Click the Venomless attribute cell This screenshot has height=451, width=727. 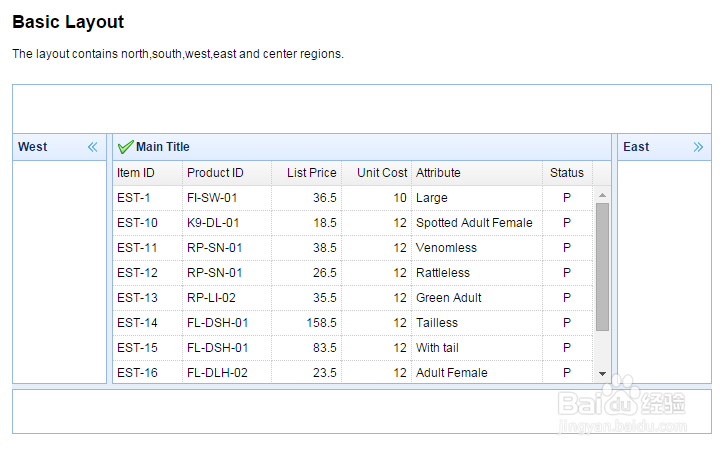tap(446, 248)
